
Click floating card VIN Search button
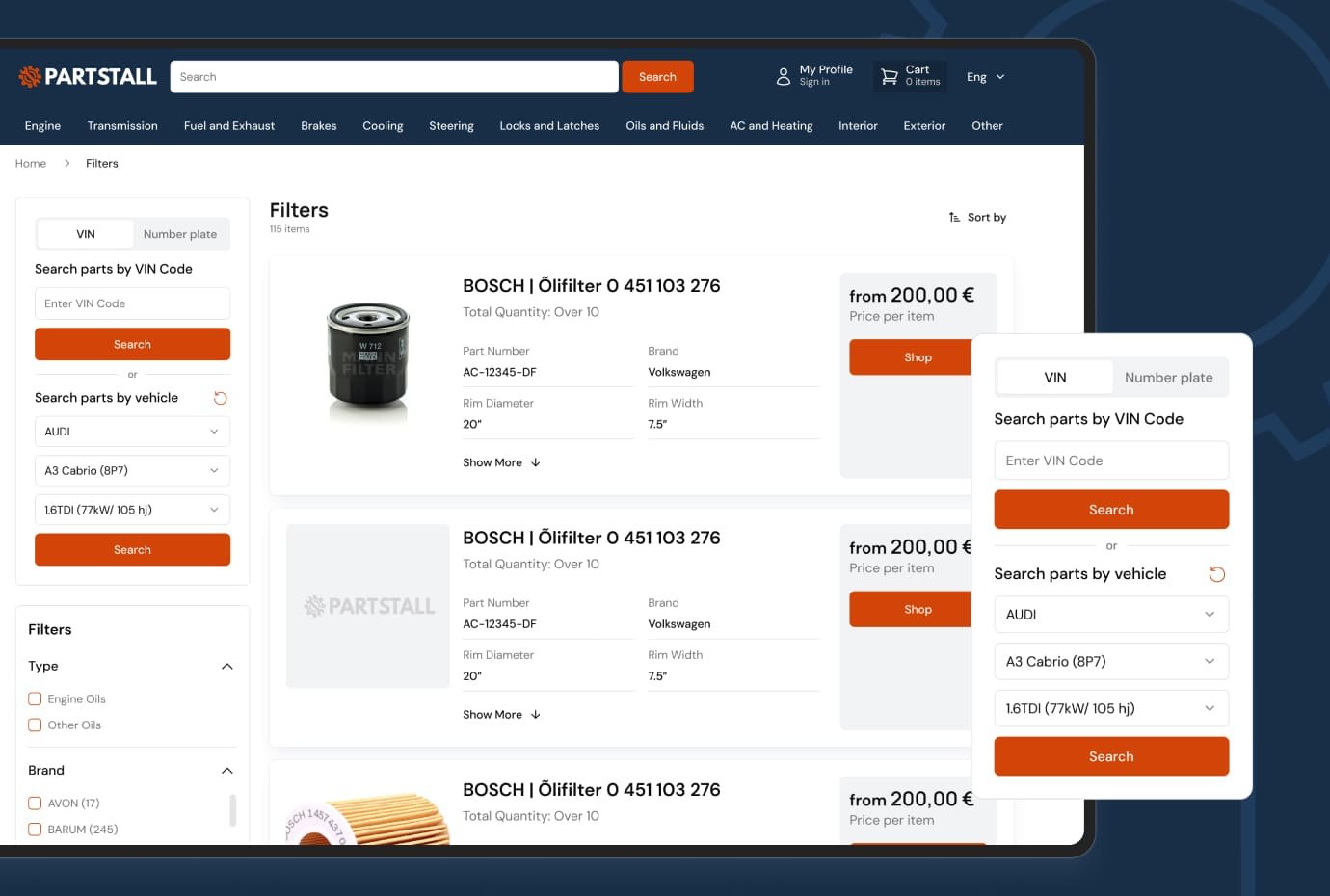[1111, 510]
